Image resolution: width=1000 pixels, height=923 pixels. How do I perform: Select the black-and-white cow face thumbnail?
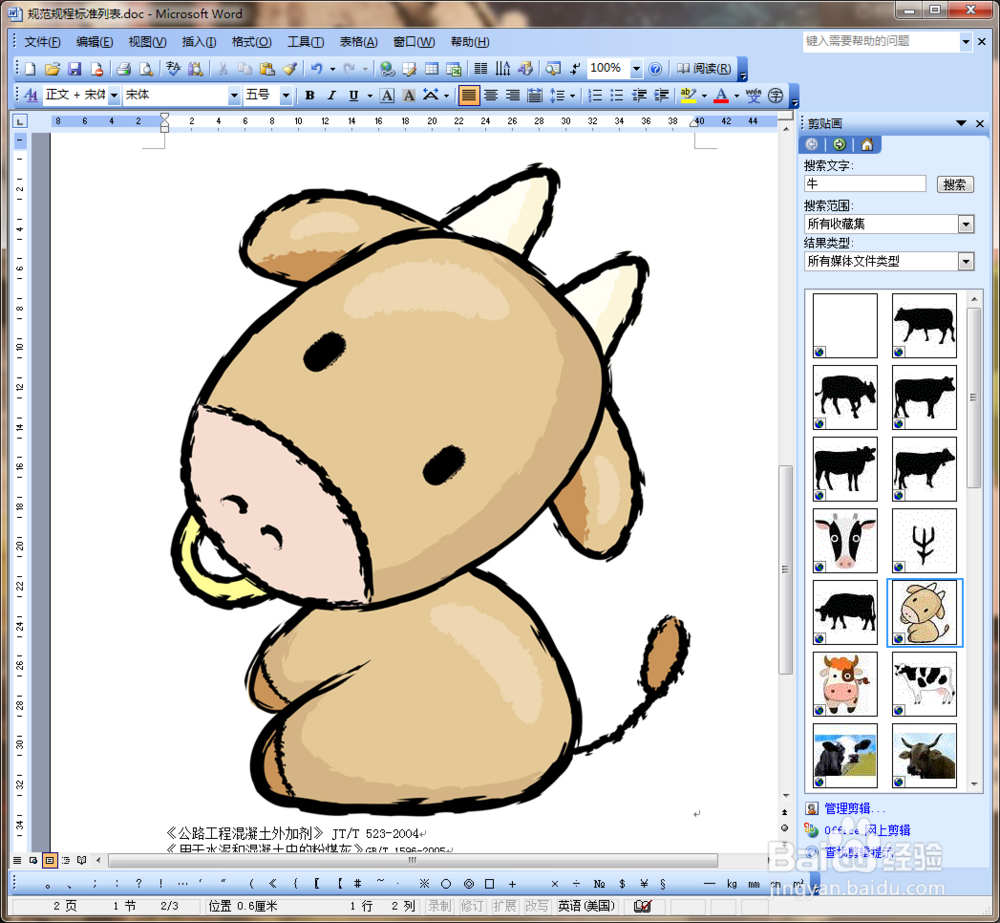845,540
